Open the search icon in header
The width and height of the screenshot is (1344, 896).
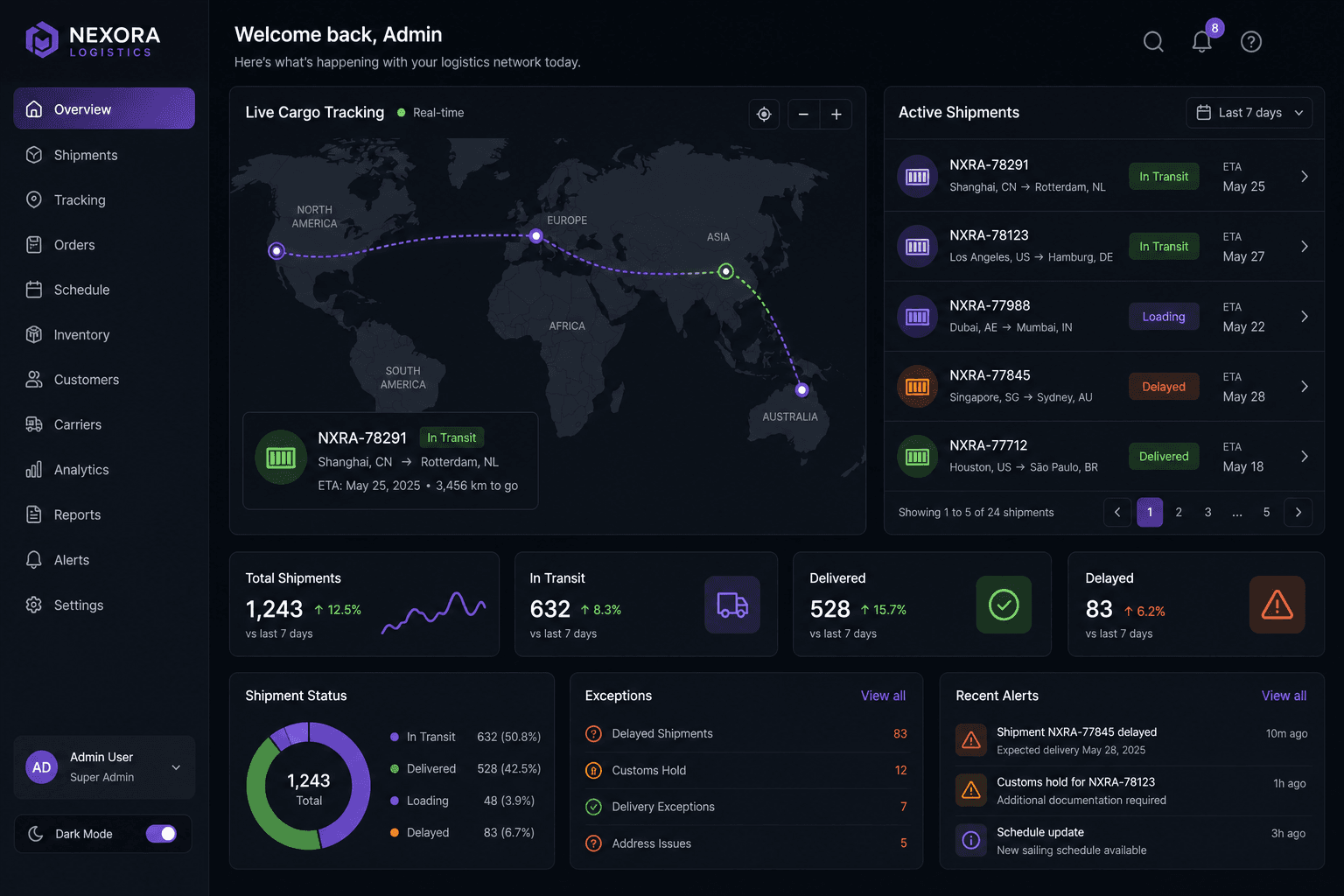tap(1153, 41)
